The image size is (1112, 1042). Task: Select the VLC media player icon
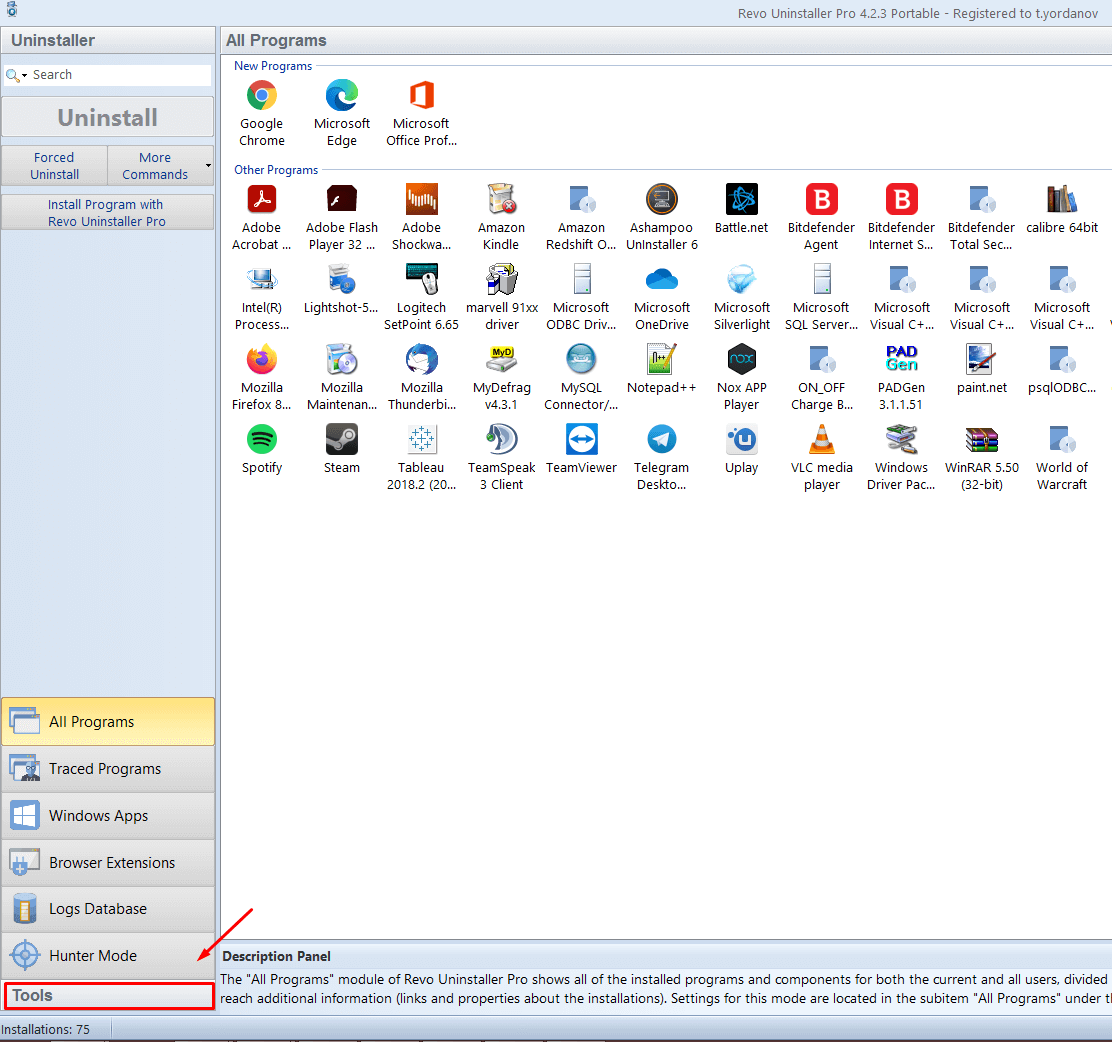tap(822, 440)
